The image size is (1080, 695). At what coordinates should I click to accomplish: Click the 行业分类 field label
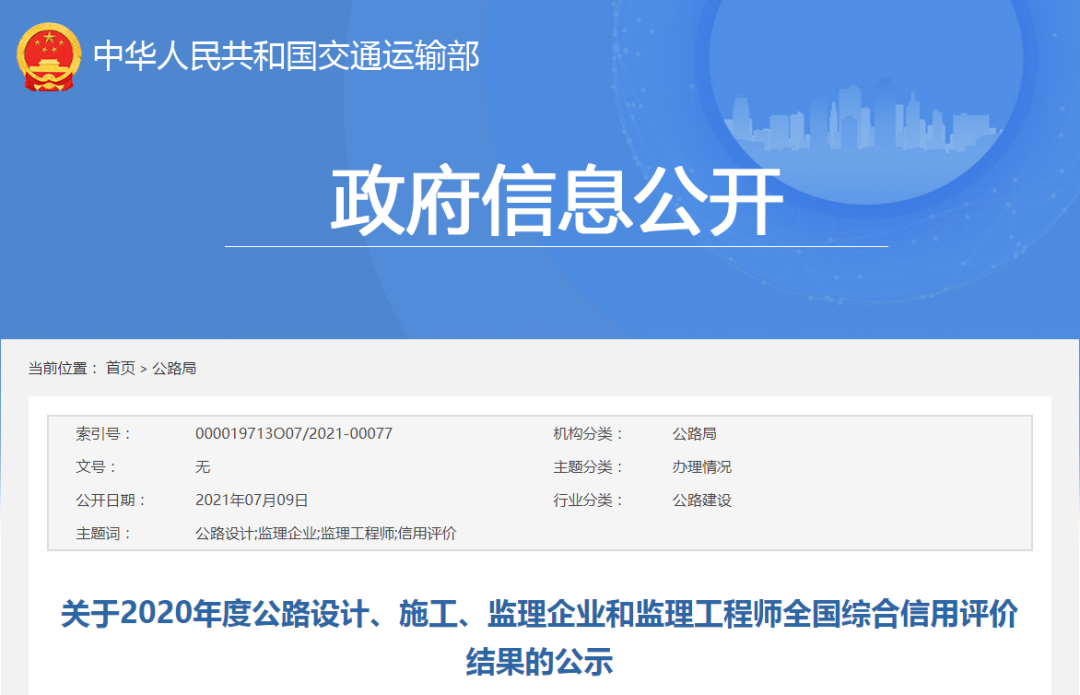587,500
